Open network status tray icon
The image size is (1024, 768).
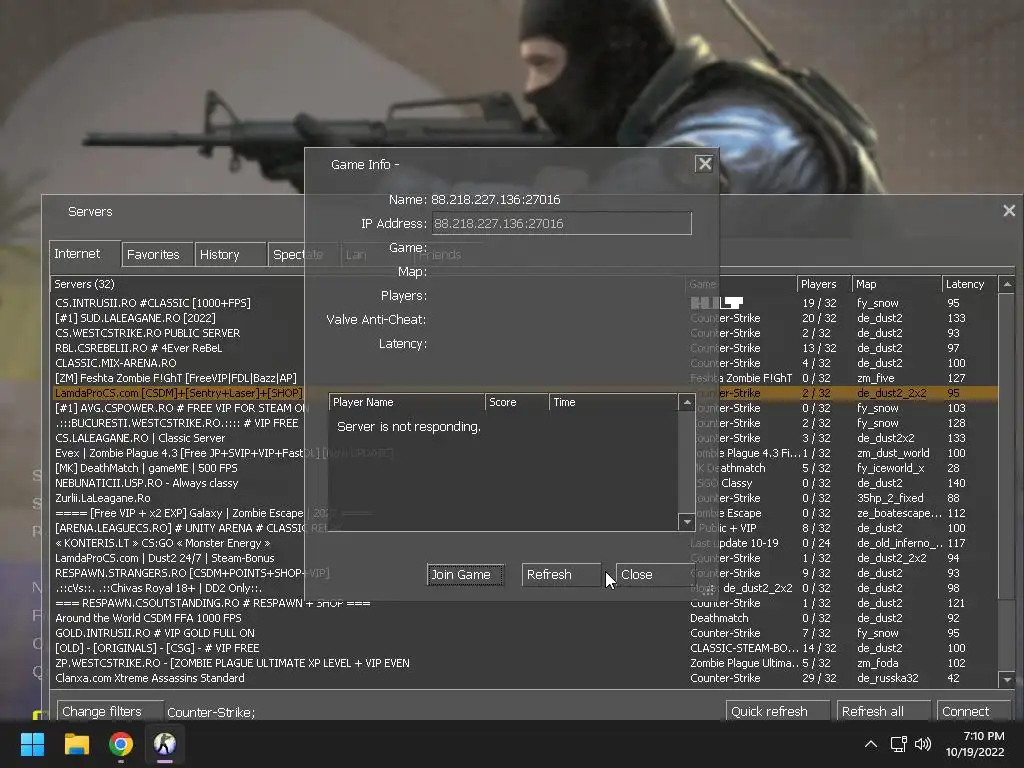(x=899, y=744)
